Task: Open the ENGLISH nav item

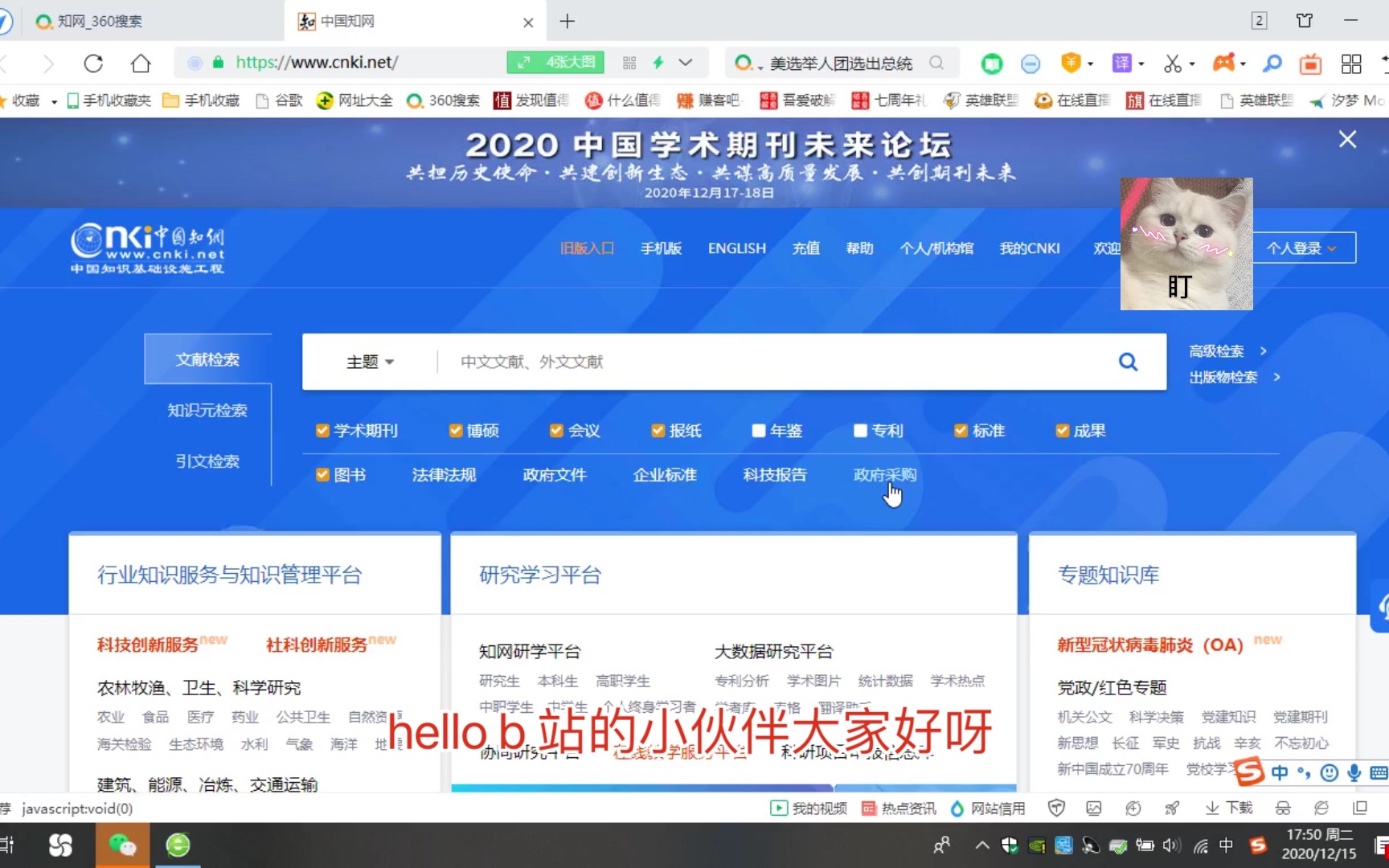Action: pyautogui.click(x=737, y=248)
